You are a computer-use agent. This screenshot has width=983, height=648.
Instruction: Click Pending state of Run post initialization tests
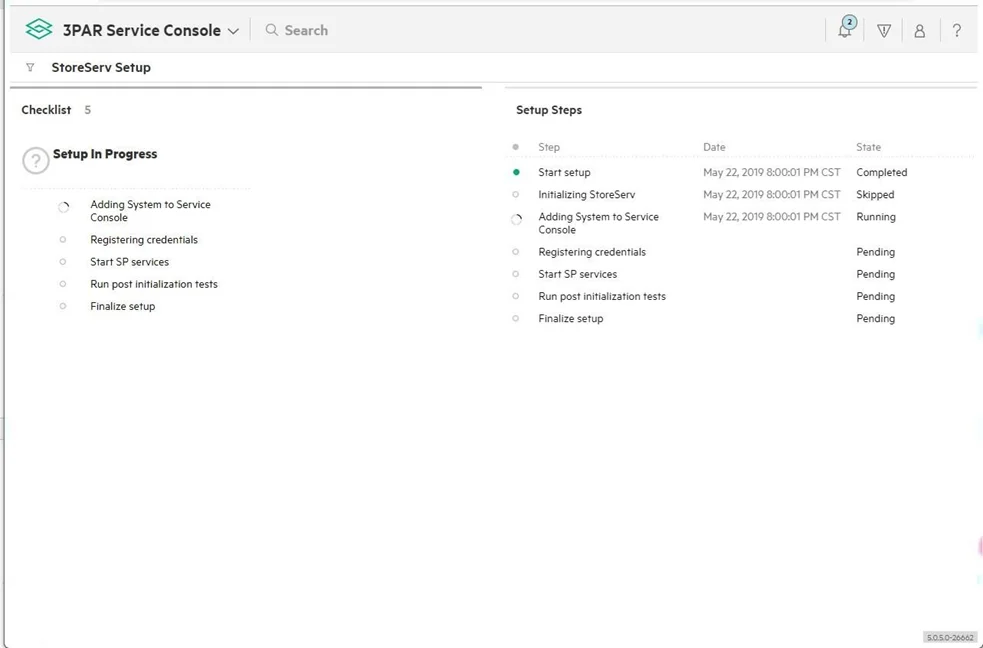pos(875,296)
